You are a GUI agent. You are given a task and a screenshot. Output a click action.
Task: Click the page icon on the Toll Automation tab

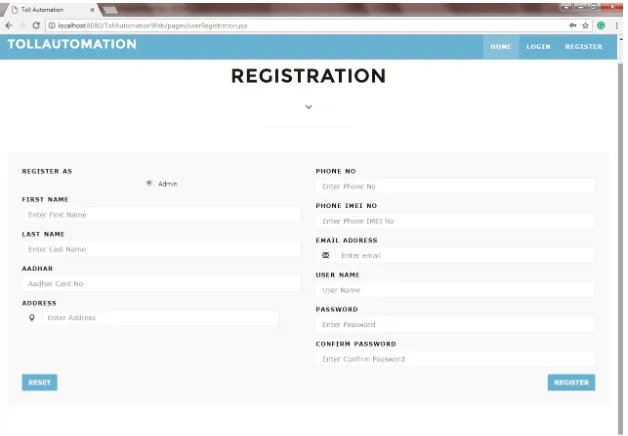[15, 10]
